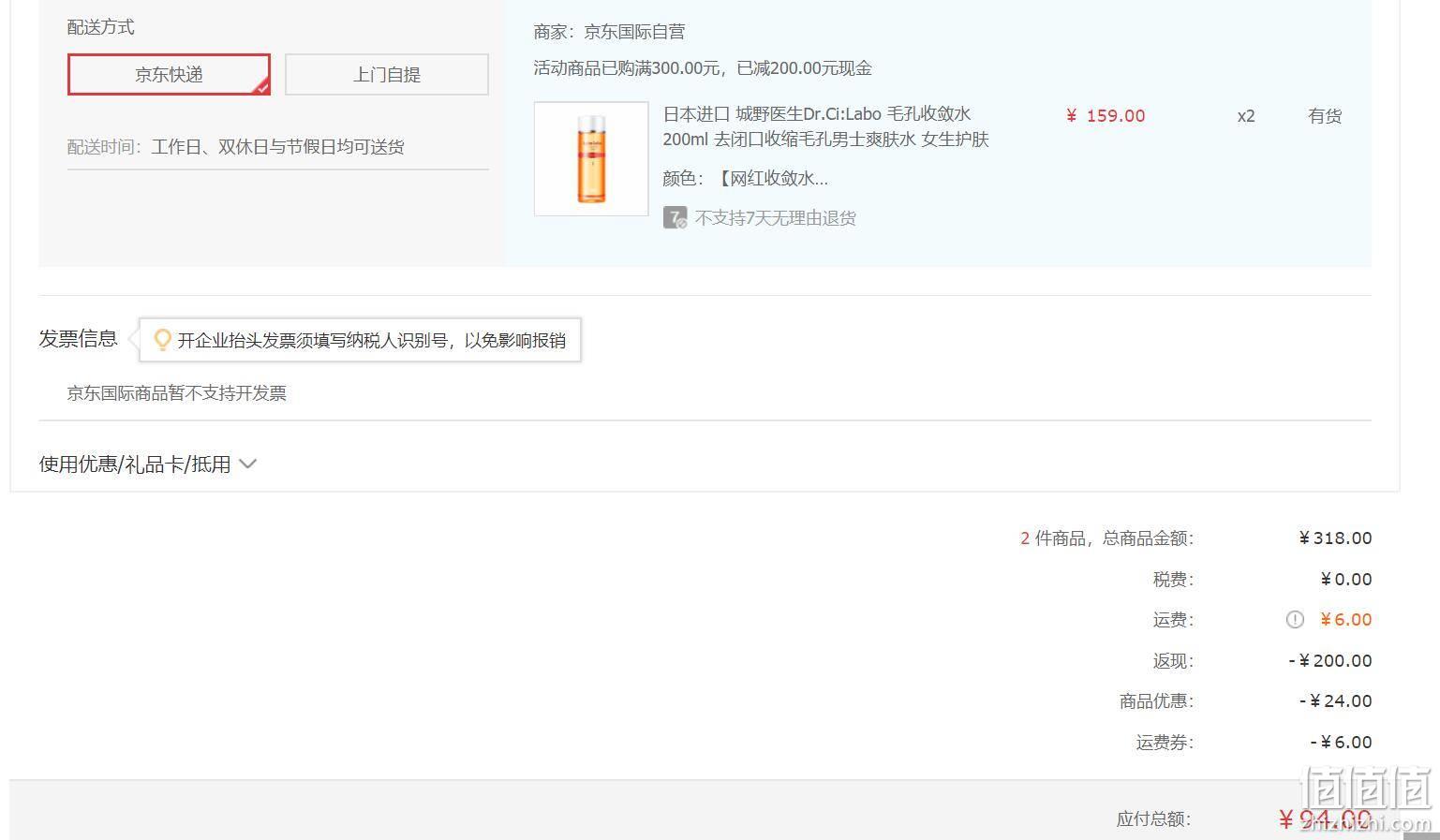This screenshot has height=840, width=1440.
Task: Click 配送方式 heading
Action: [101, 27]
